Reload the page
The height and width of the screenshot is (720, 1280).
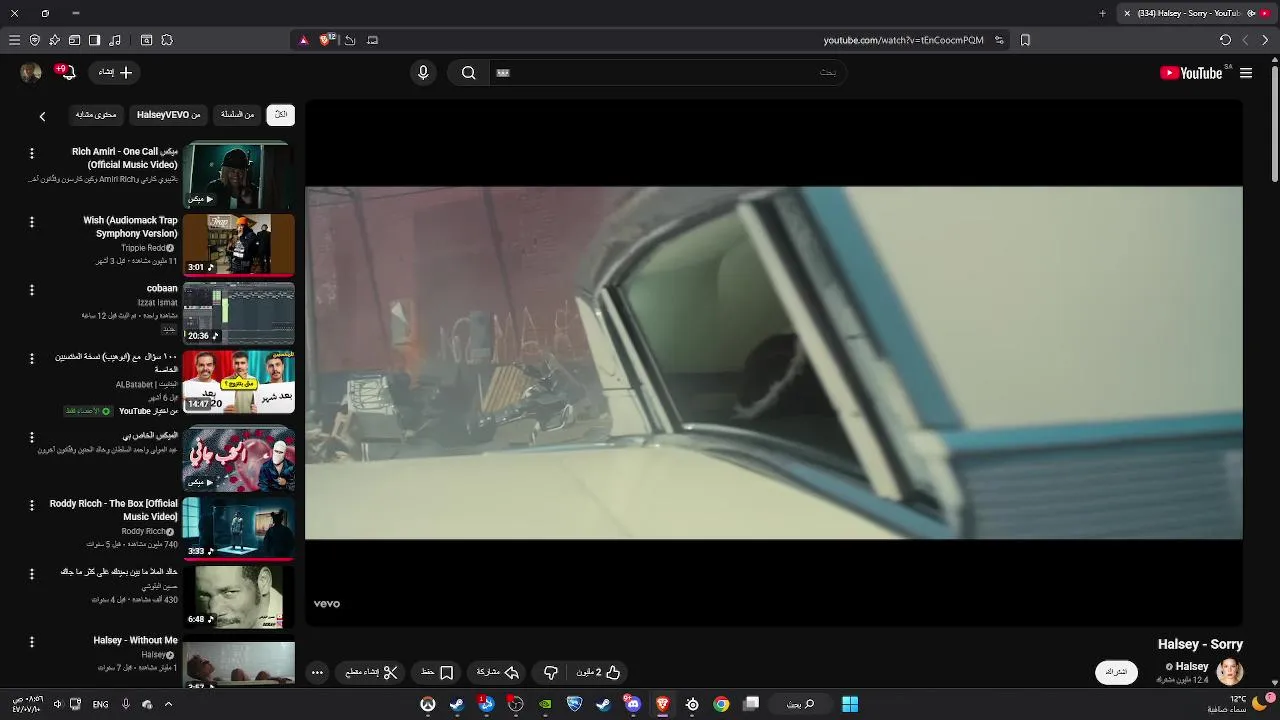(1225, 40)
